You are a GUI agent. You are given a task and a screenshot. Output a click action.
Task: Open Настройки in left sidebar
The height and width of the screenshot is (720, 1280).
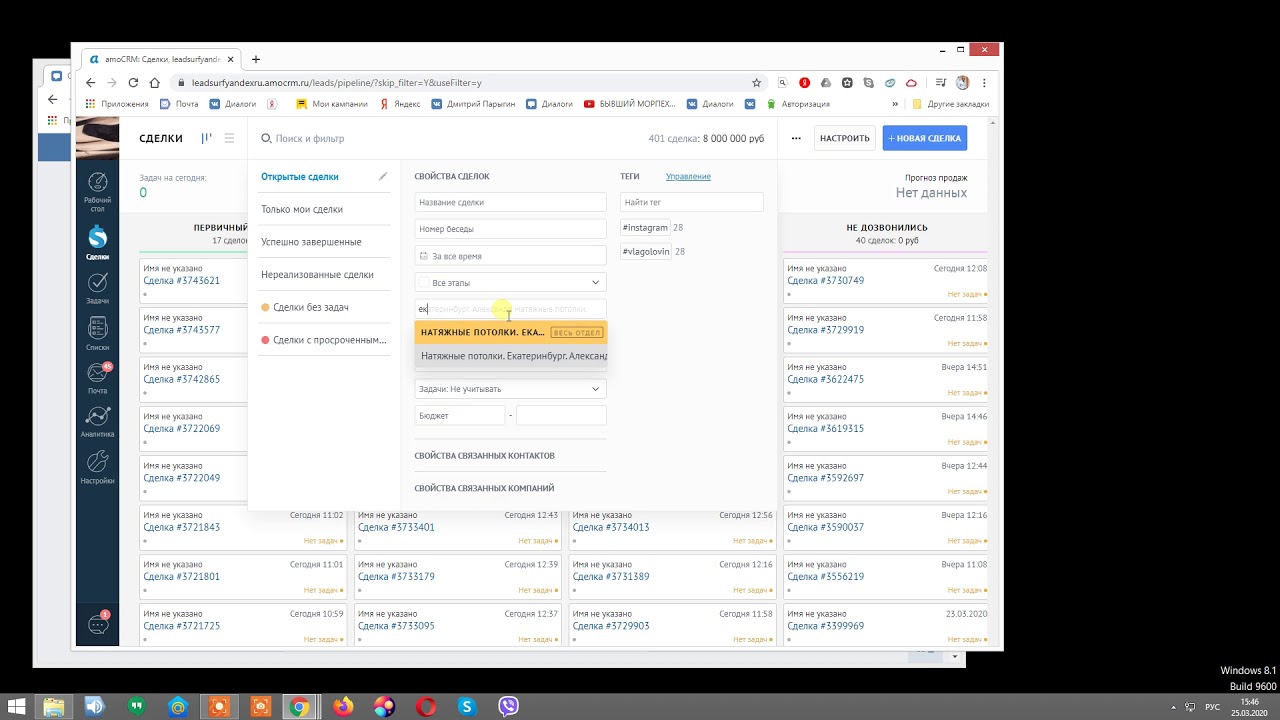pos(97,467)
